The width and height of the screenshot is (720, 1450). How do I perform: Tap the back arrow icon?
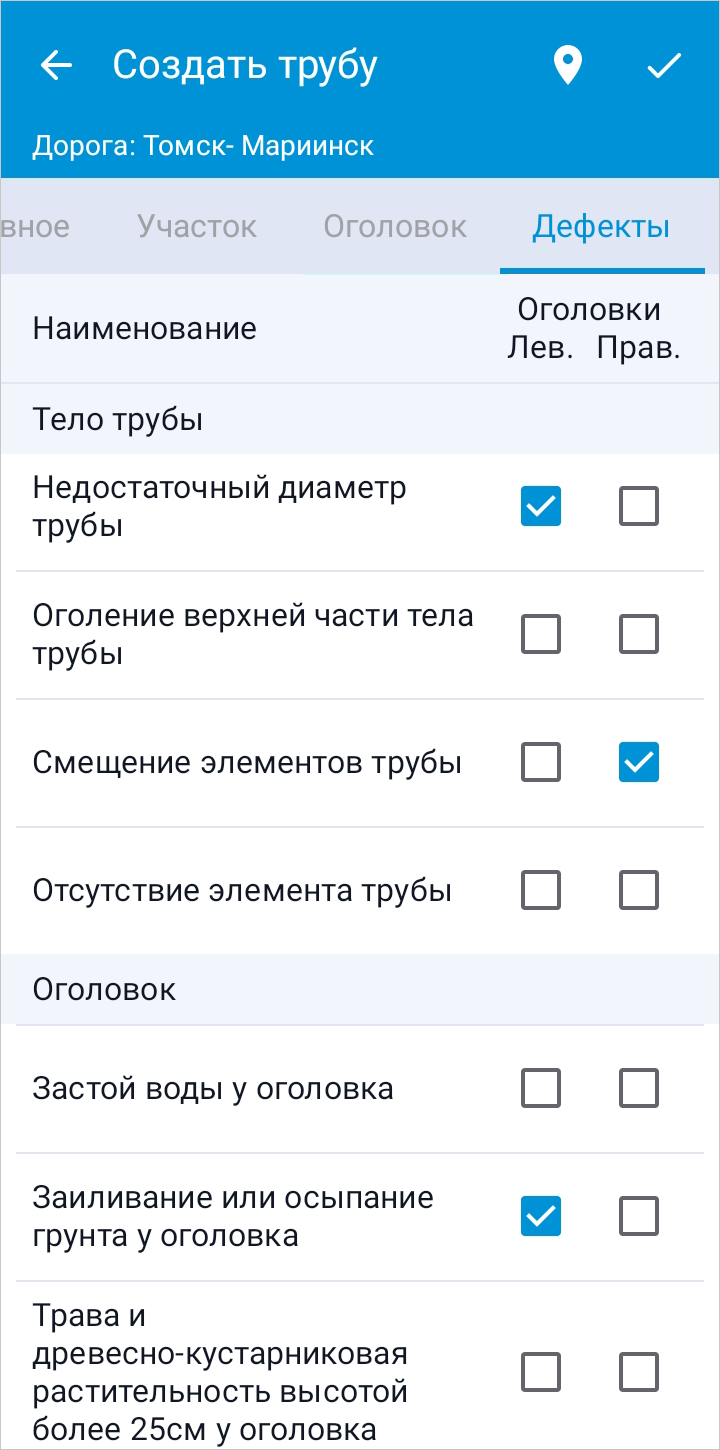tap(57, 66)
